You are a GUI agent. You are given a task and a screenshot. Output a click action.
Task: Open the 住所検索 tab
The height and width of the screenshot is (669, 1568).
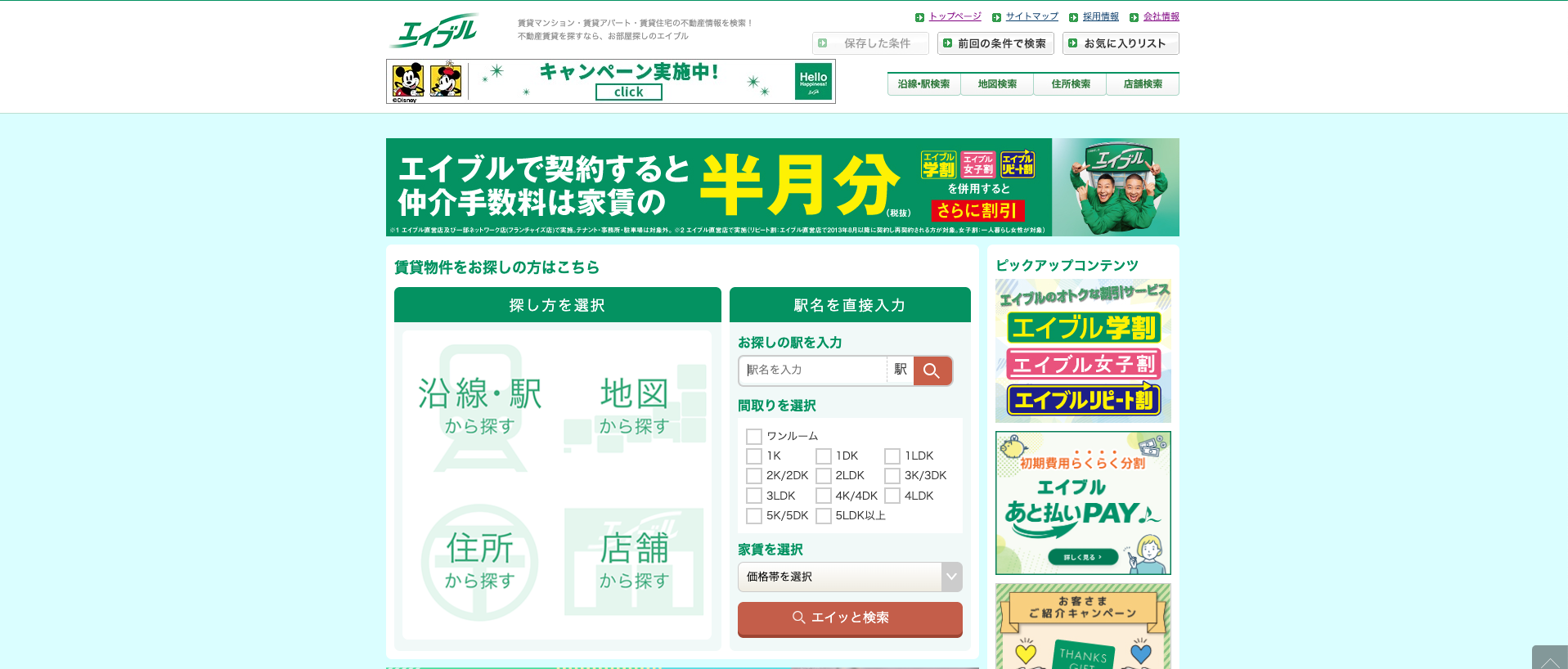pos(1071,84)
